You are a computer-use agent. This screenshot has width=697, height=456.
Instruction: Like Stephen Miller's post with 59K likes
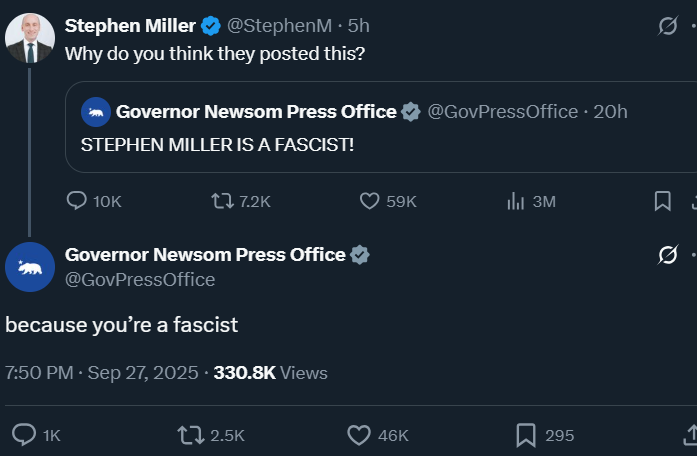coord(388,201)
